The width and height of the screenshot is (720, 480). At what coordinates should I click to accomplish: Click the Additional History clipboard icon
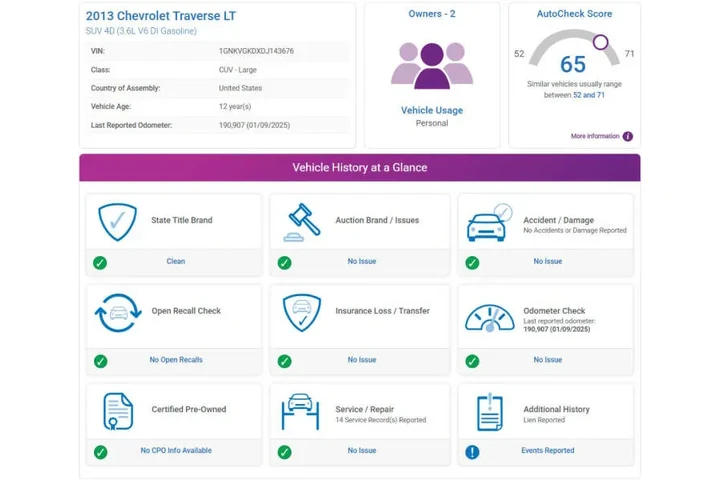489,411
